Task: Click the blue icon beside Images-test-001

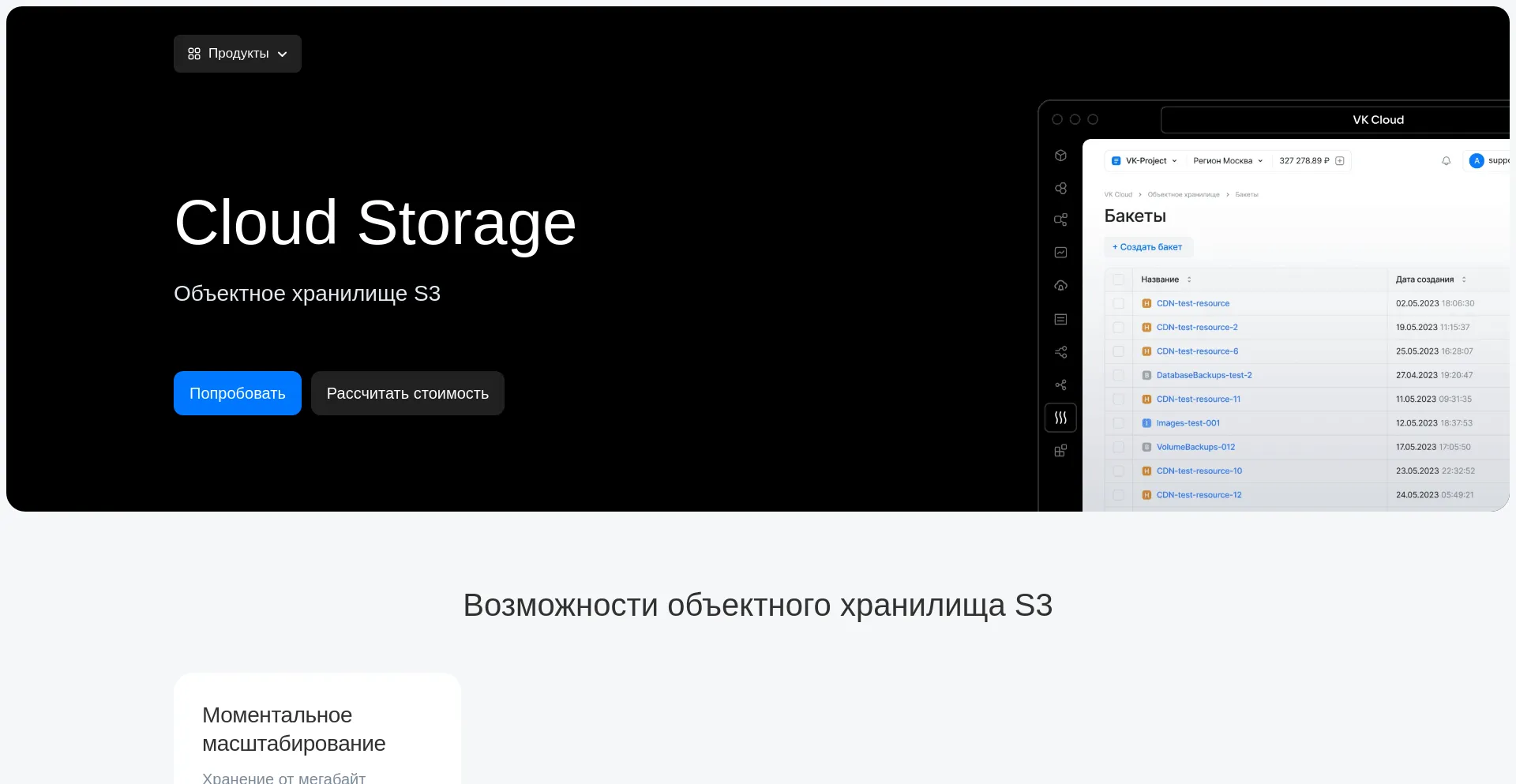Action: [x=1146, y=423]
